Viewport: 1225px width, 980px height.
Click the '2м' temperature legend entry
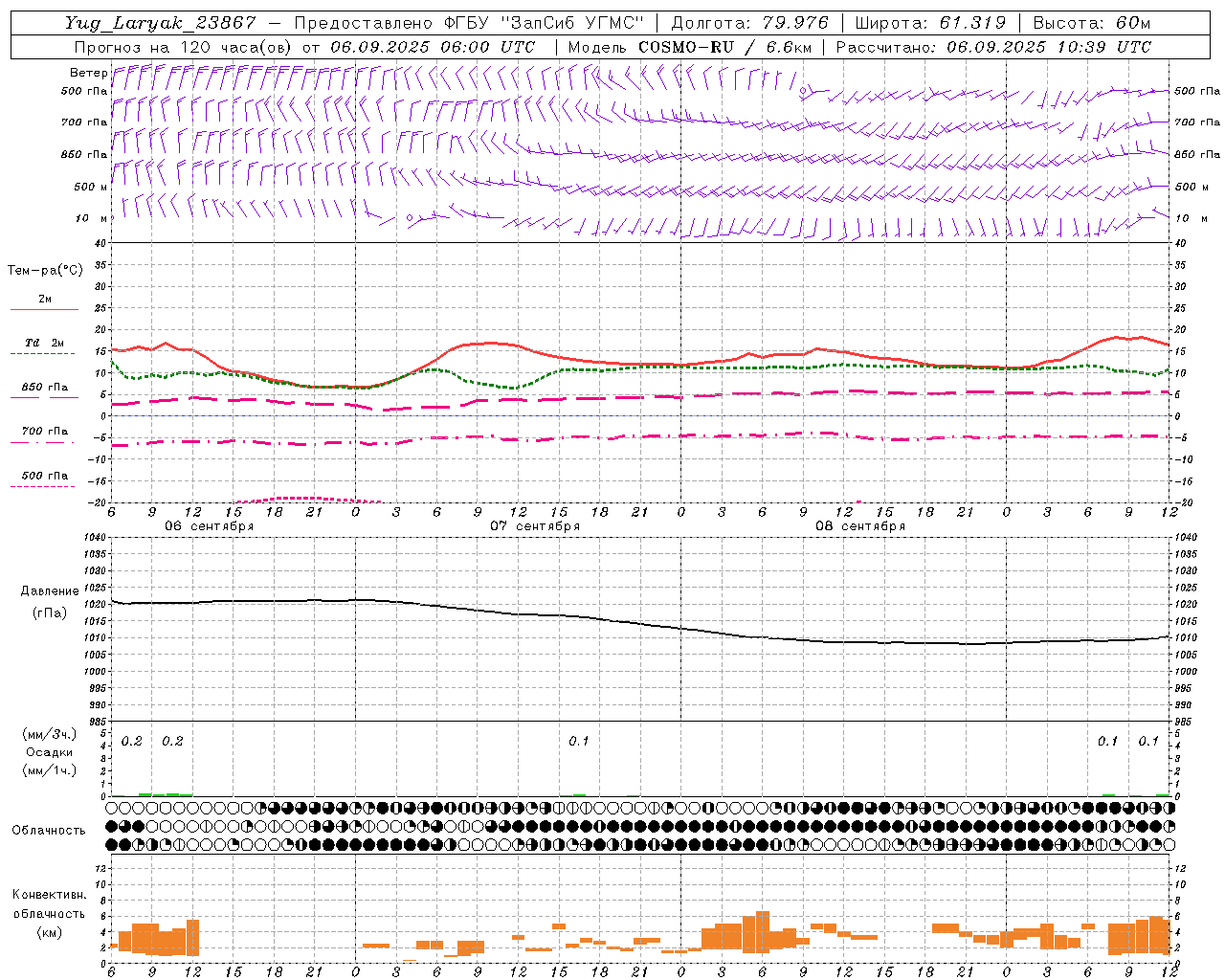coord(45,300)
